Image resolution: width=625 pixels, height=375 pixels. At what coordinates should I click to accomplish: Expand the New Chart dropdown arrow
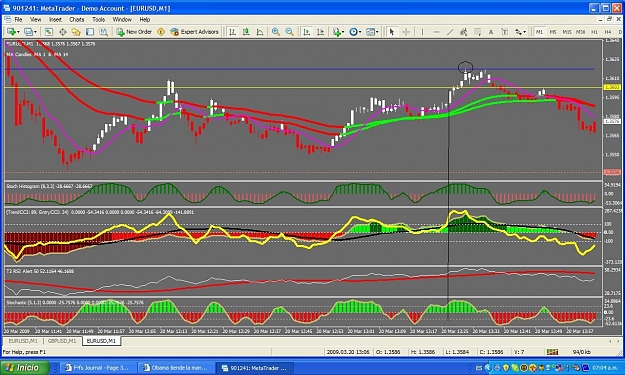(x=18, y=32)
